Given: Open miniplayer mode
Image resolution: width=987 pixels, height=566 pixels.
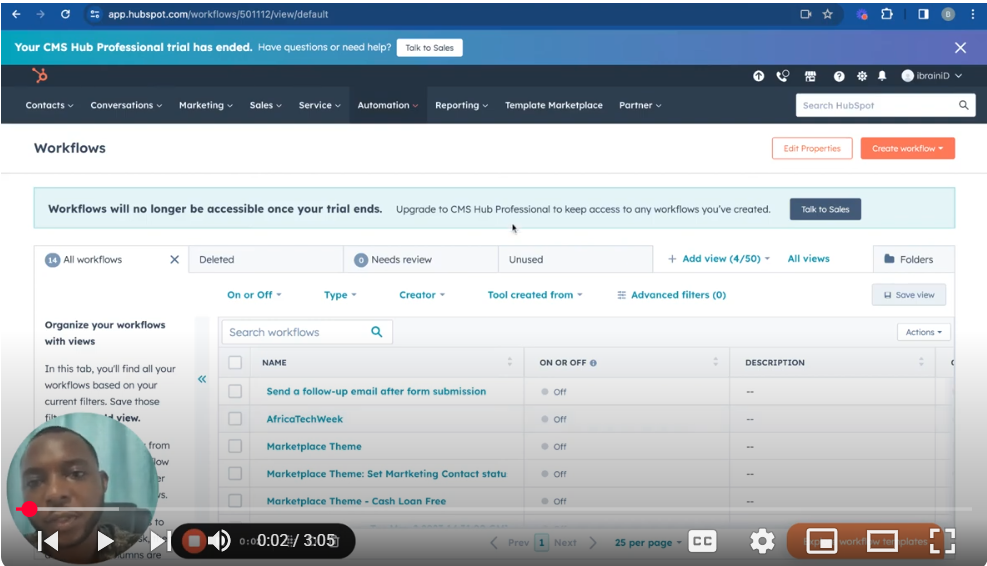Looking at the screenshot, I should [821, 541].
